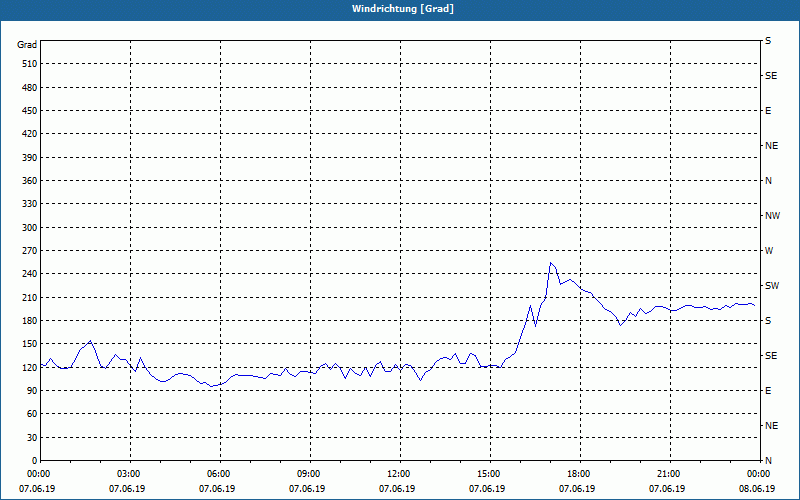Click the 07.06.19 date under 06:00

click(x=217, y=488)
